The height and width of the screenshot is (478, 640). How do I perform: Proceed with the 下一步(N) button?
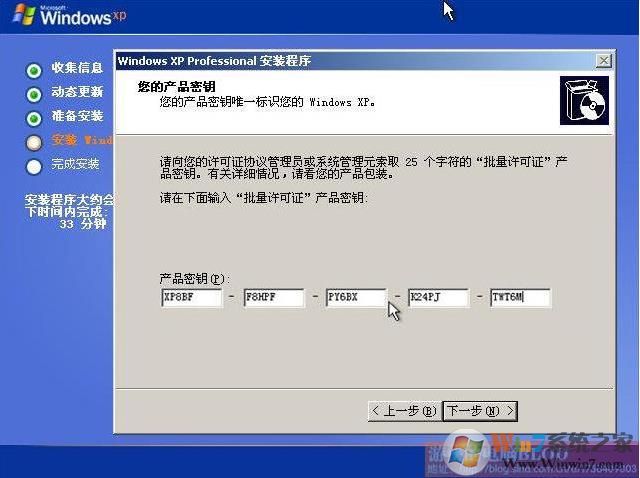pos(480,411)
